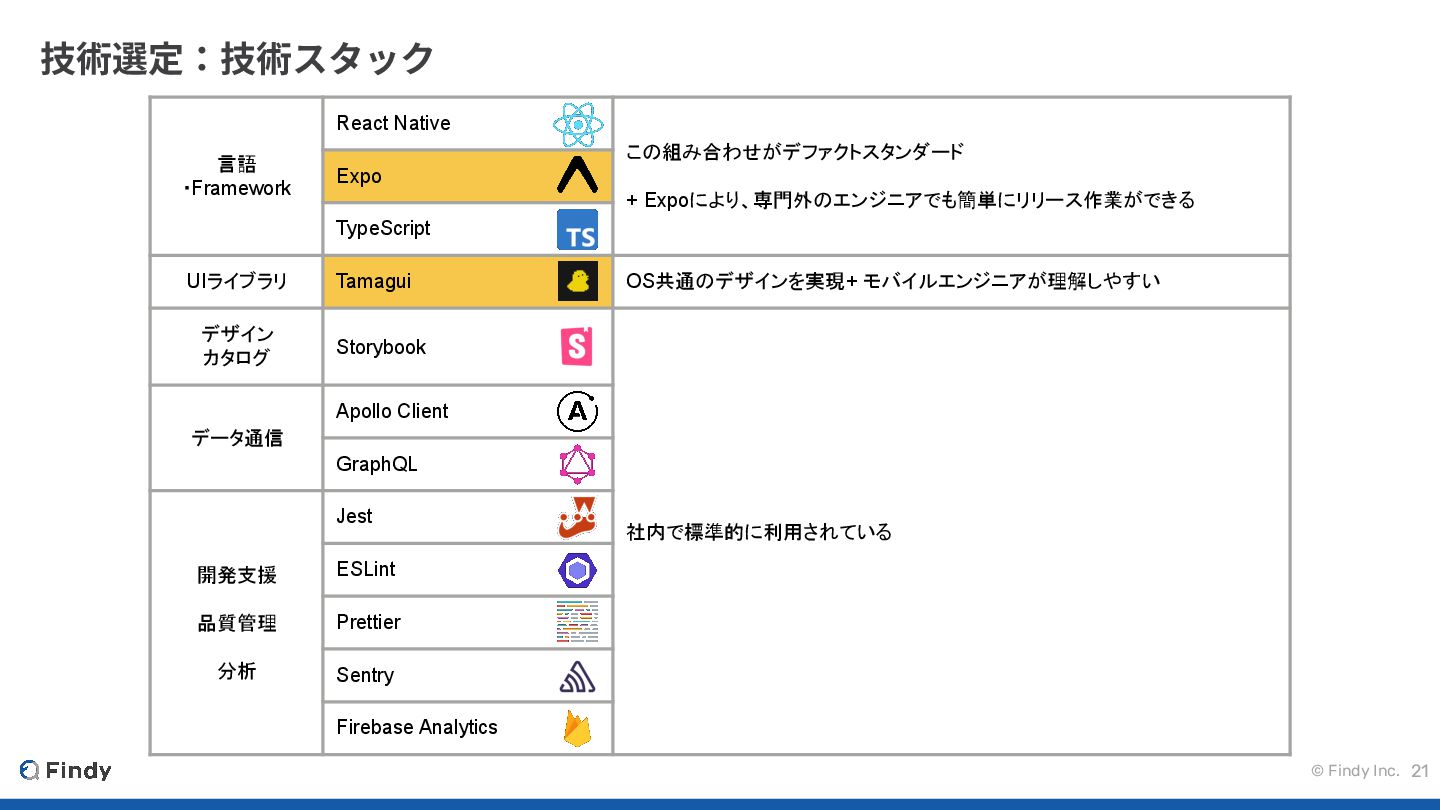Click the Expo chevron logo icon
Screen dimensions: 1440x810
pyautogui.click(x=577, y=176)
